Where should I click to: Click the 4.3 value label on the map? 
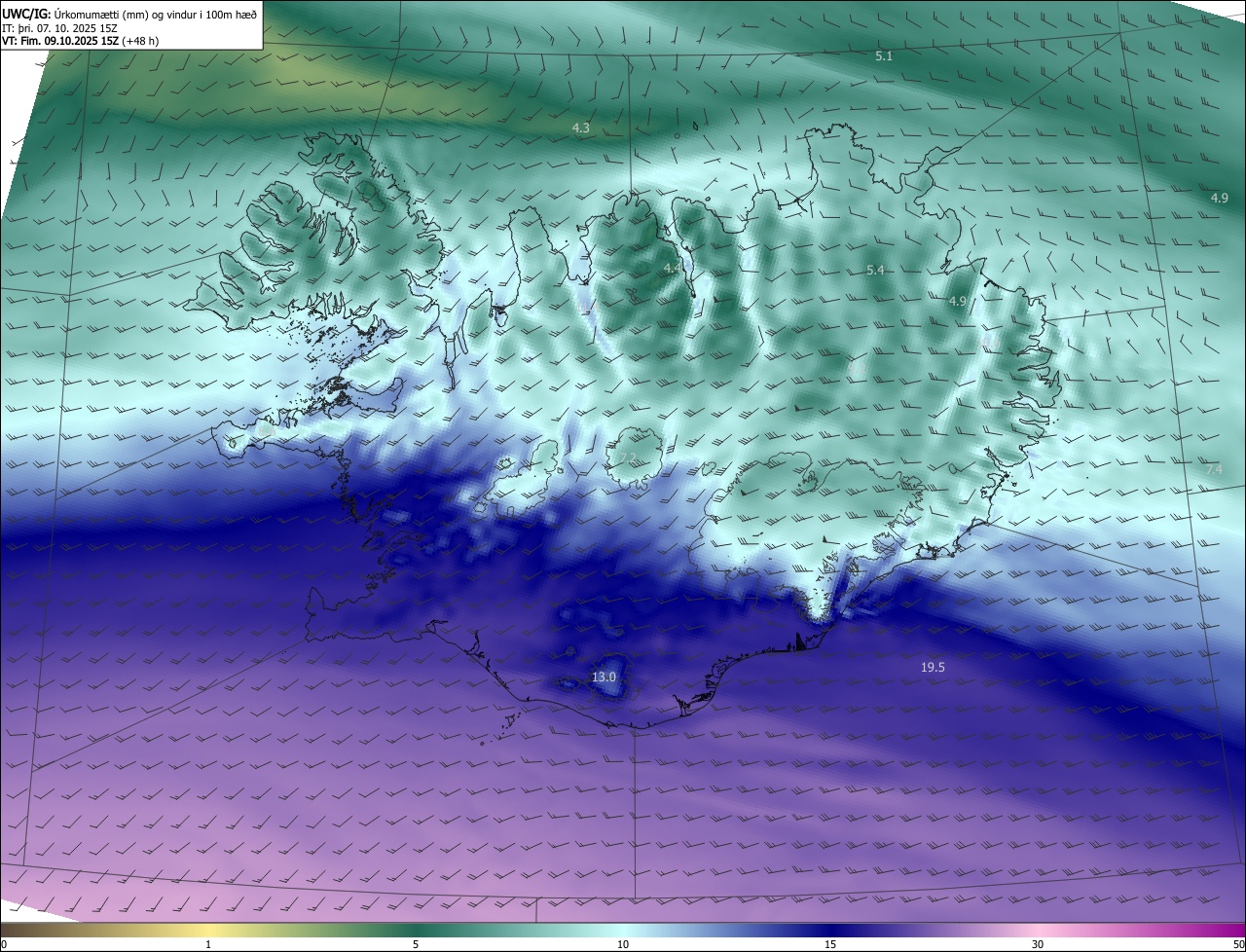pos(581,128)
